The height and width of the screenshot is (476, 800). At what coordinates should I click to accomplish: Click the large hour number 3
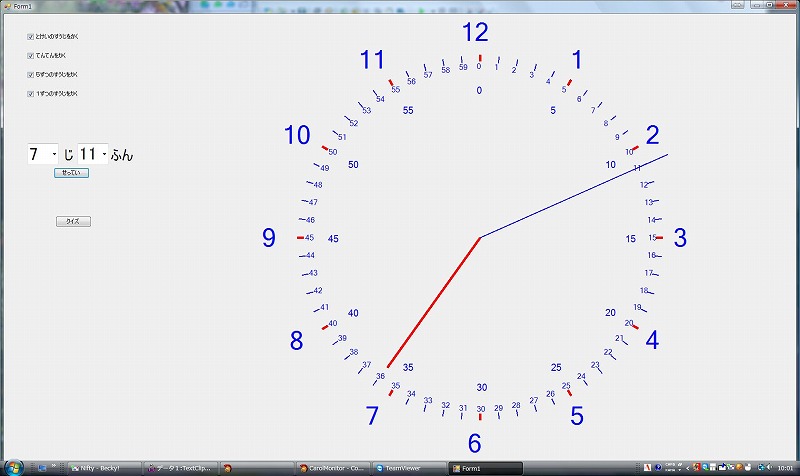(x=680, y=238)
